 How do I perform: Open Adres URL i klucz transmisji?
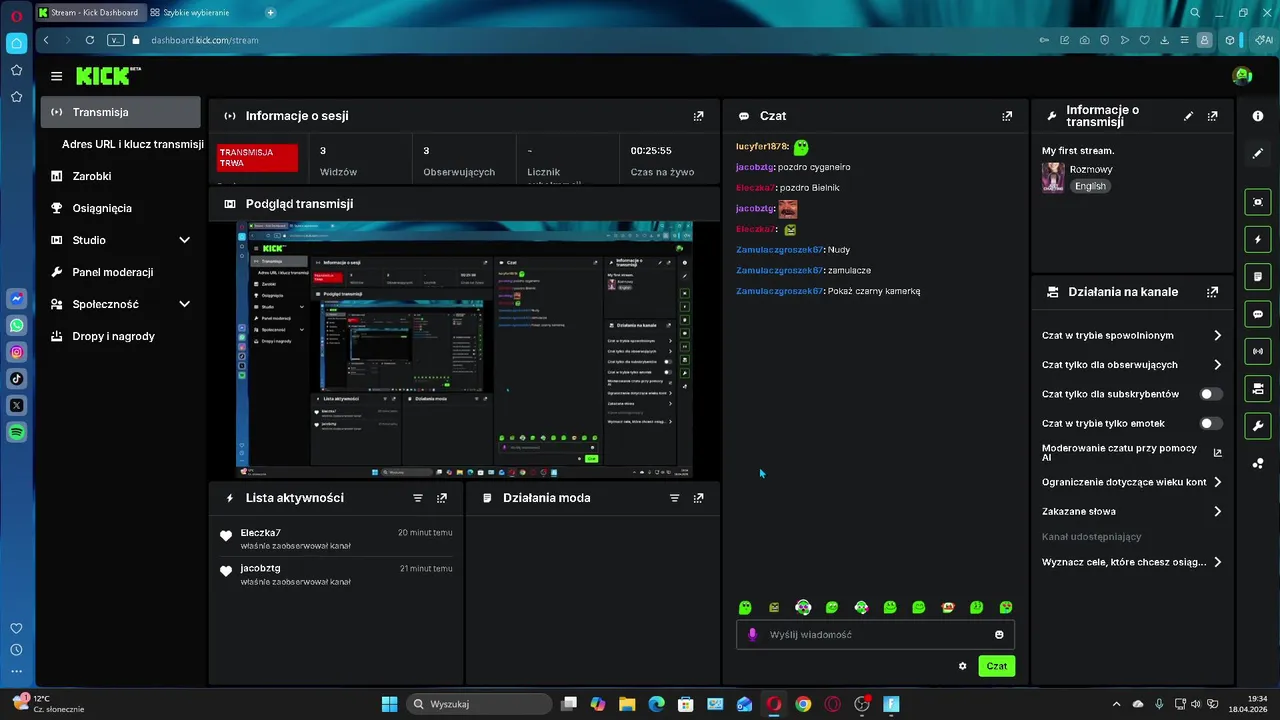pyautogui.click(x=132, y=144)
